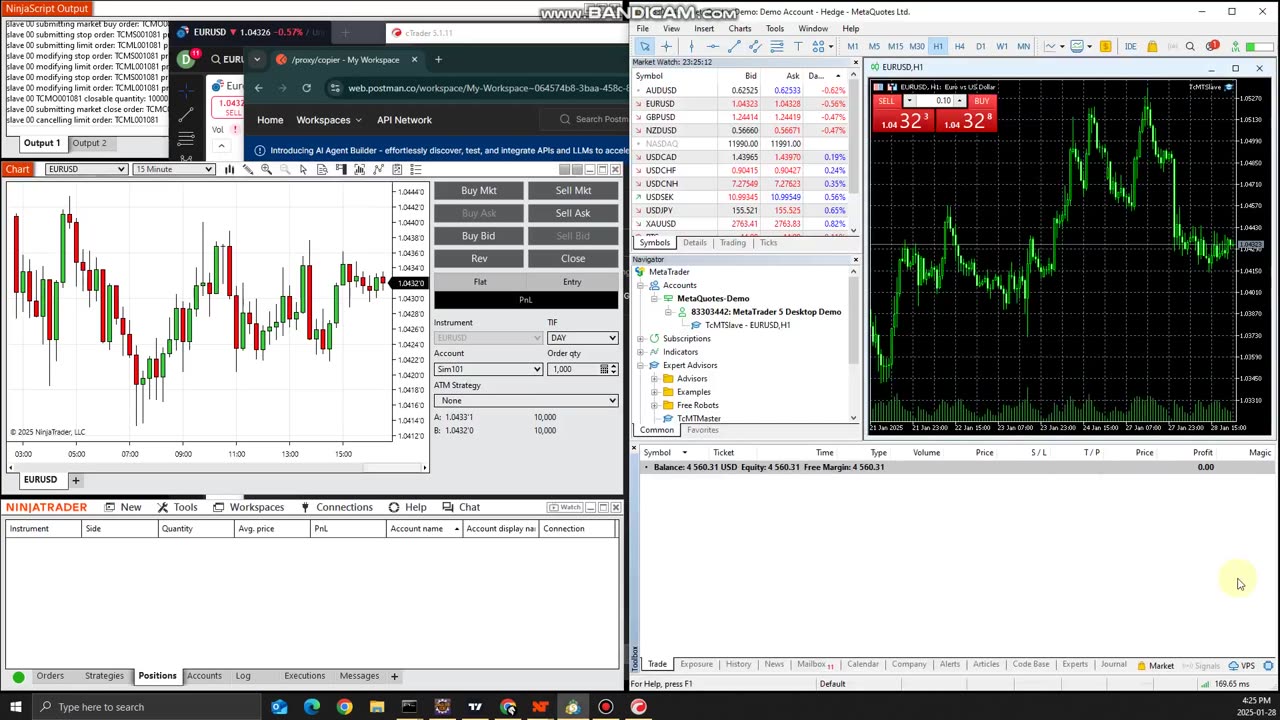Click the Postman reload page icon

306,88
